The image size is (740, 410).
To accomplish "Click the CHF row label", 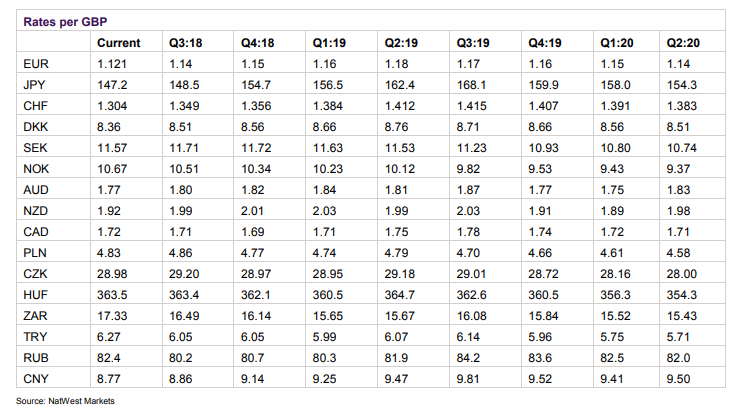I will (x=34, y=106).
